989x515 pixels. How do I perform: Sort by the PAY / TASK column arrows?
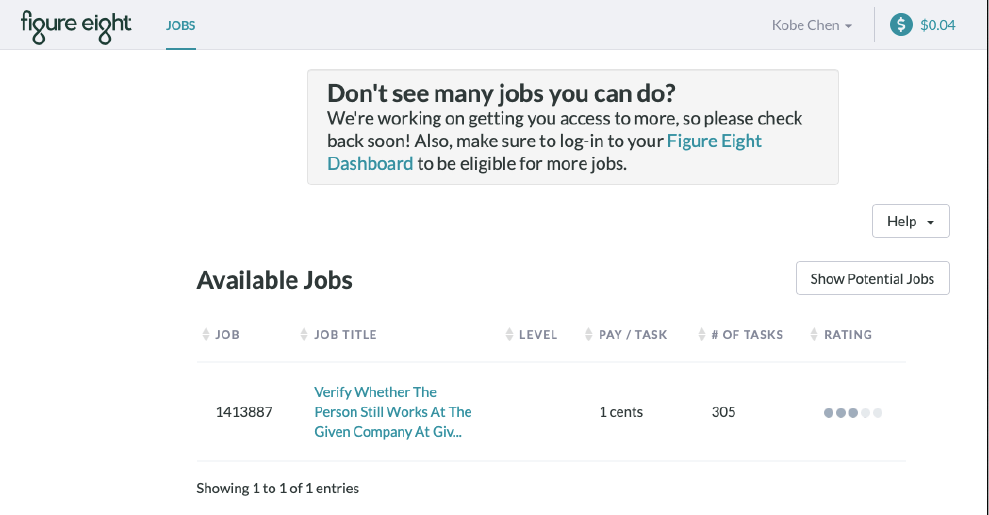[x=588, y=335]
